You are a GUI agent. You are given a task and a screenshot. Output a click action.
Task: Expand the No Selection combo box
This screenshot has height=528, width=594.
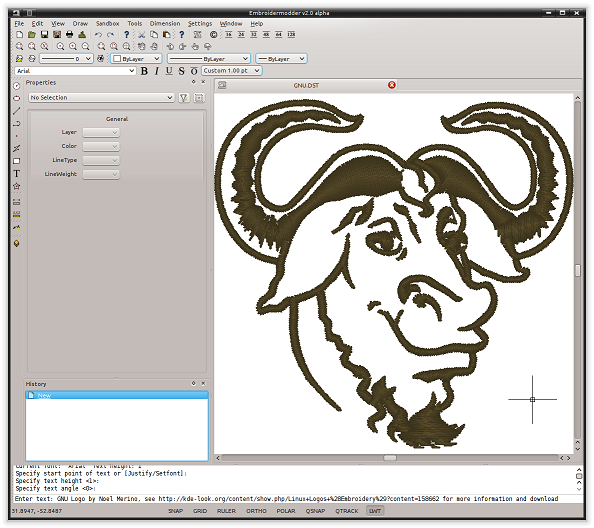(102, 97)
